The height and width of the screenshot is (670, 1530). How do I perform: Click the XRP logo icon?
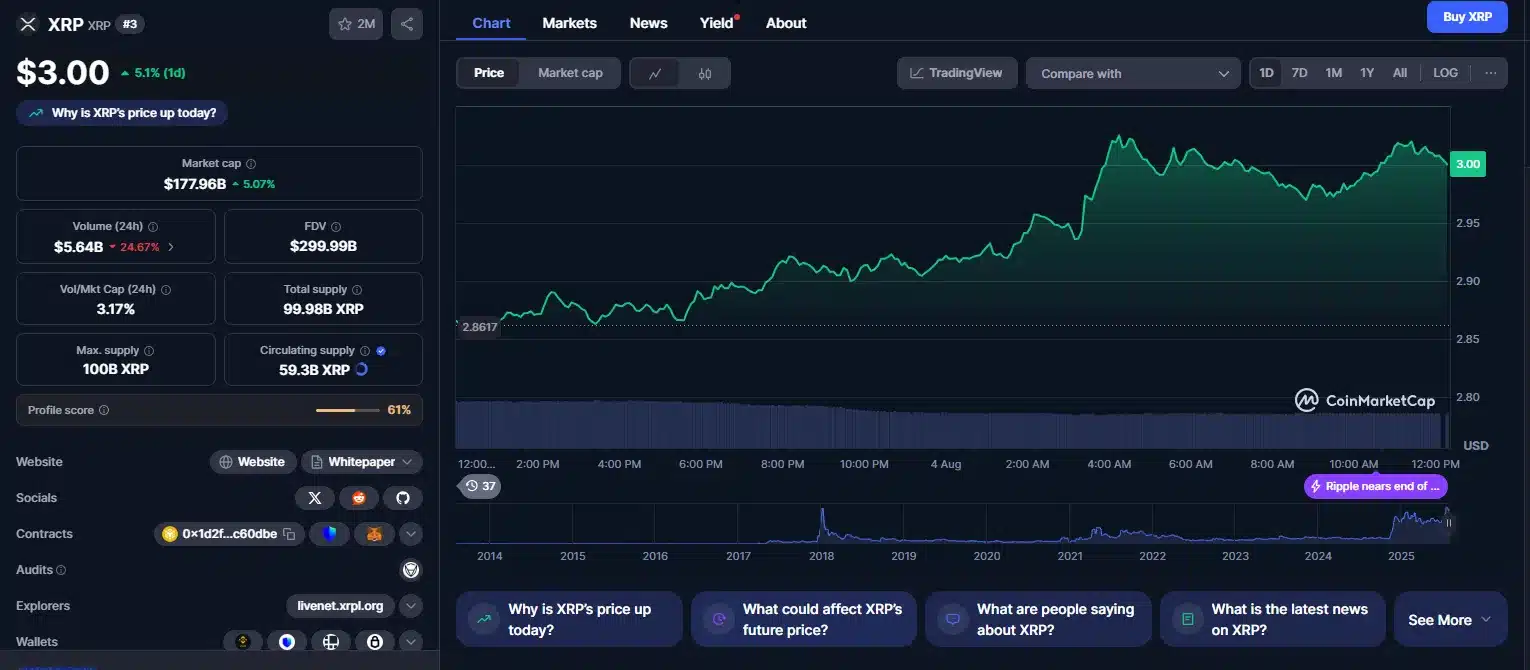click(28, 24)
